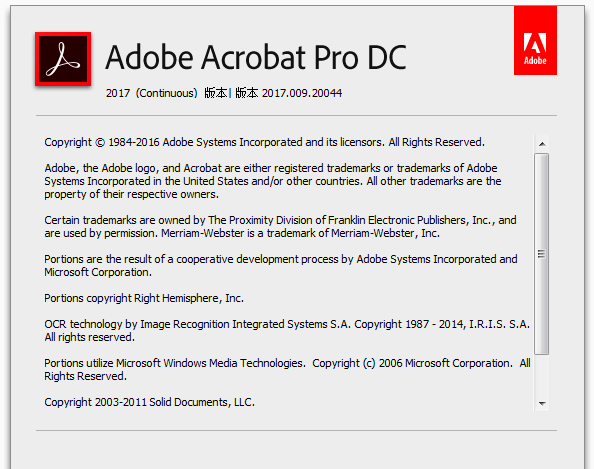Click the Adobe logo trademarks paragraph
The image size is (594, 469).
click(x=273, y=181)
